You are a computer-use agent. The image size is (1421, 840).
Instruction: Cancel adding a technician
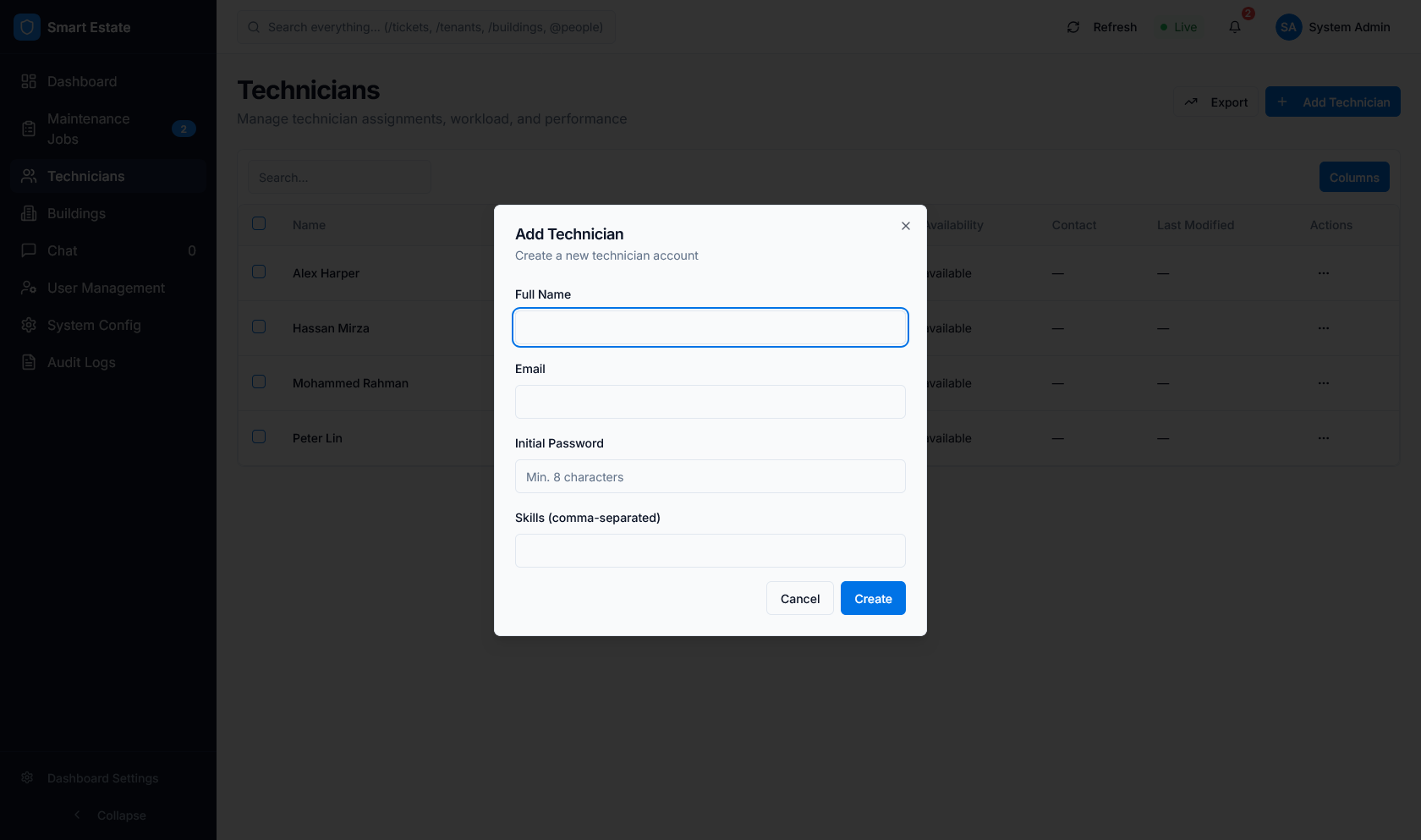pos(799,598)
